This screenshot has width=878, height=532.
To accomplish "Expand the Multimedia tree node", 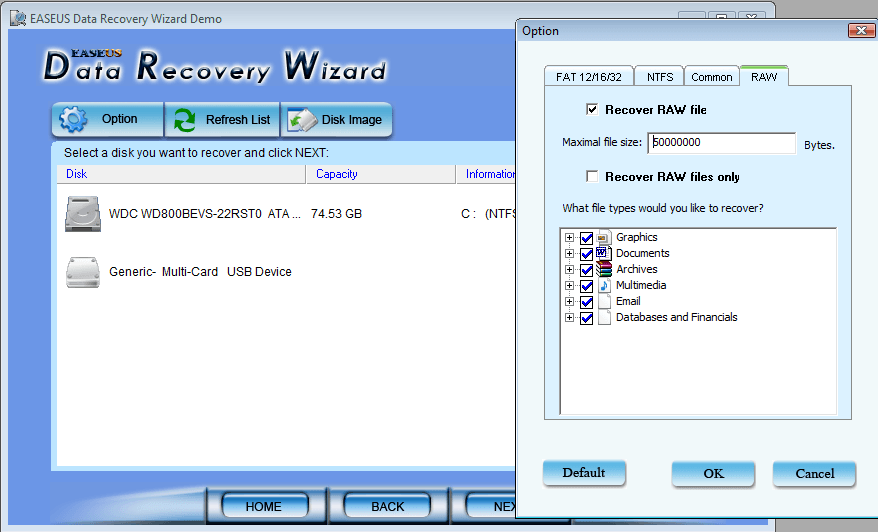I will [569, 286].
